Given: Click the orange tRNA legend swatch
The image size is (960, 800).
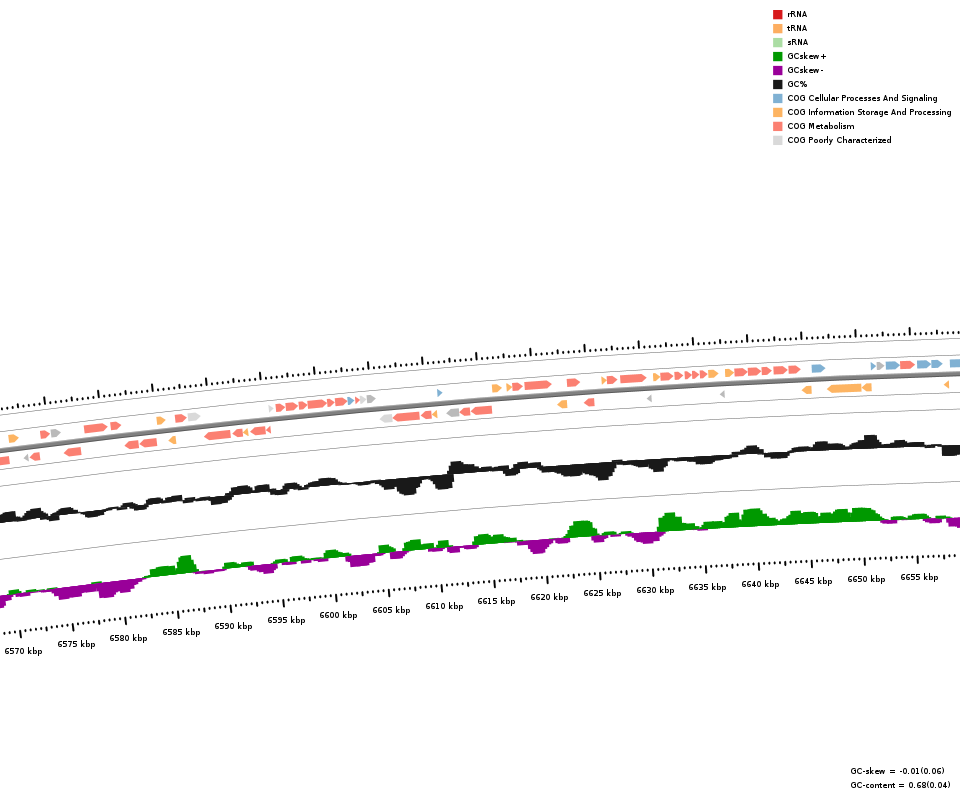Looking at the screenshot, I should click(x=777, y=28).
